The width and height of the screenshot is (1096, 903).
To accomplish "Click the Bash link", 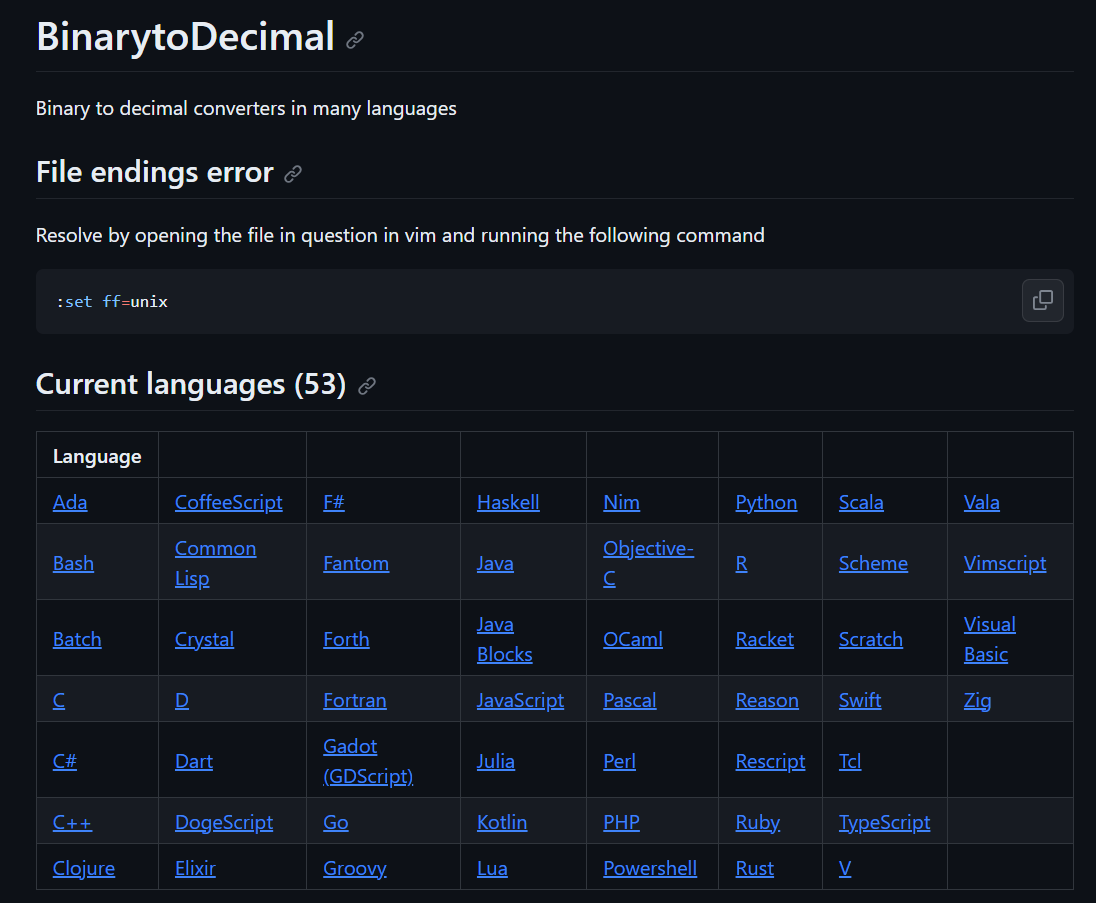I will pyautogui.click(x=73, y=563).
